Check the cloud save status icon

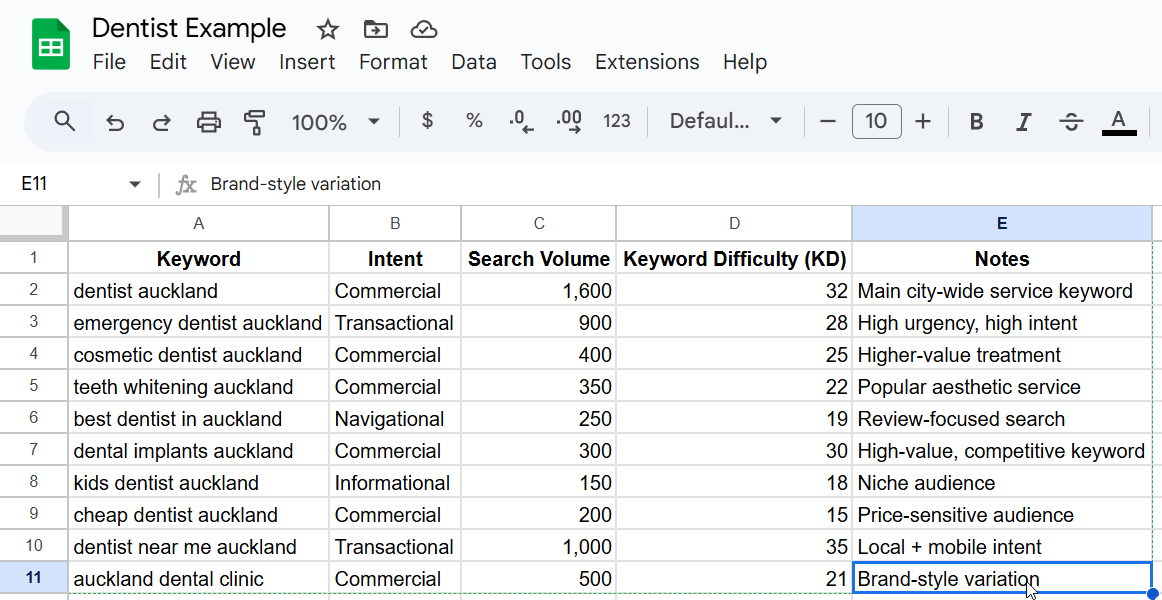coord(423,30)
